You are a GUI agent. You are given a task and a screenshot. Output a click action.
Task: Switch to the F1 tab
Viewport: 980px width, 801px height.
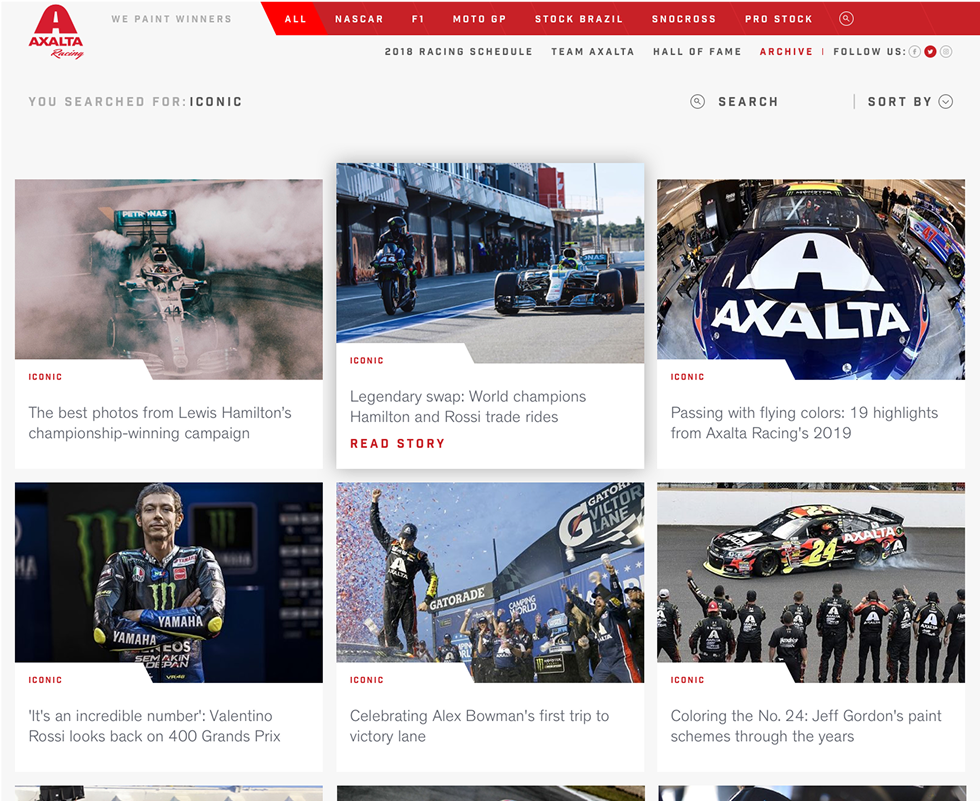[418, 19]
